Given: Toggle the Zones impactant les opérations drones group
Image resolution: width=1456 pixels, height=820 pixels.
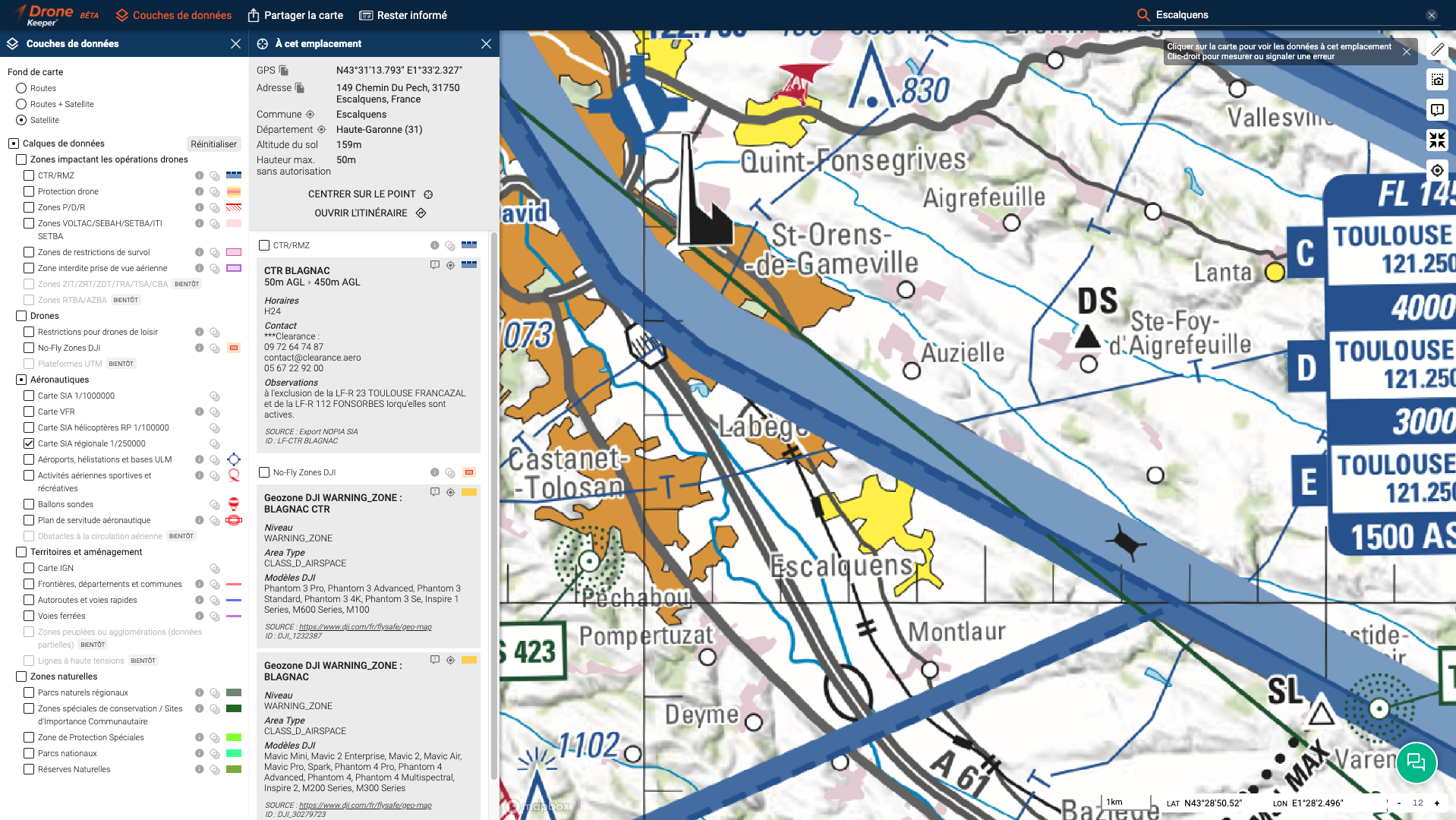Looking at the screenshot, I should click(21, 159).
